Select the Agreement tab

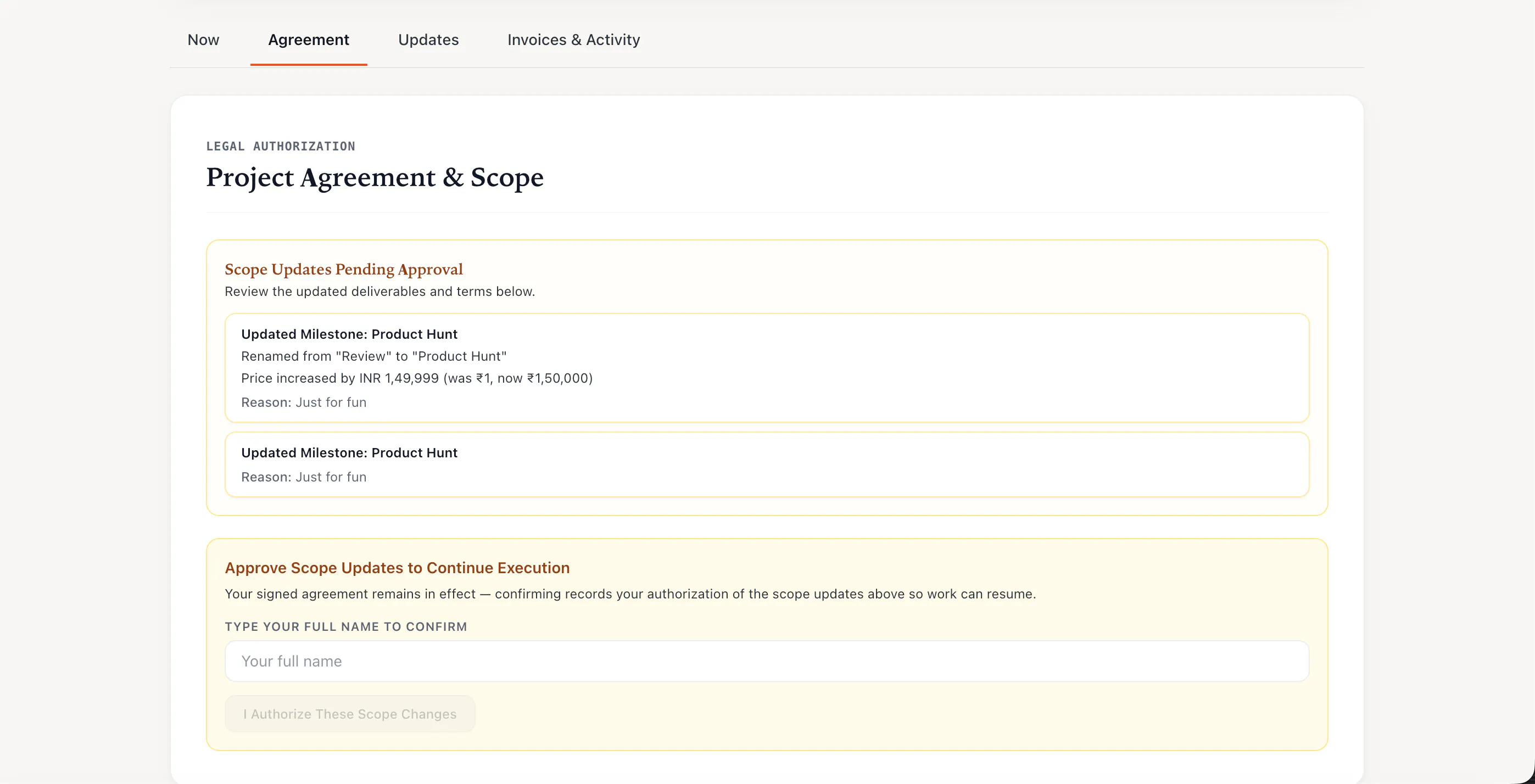pyautogui.click(x=309, y=40)
